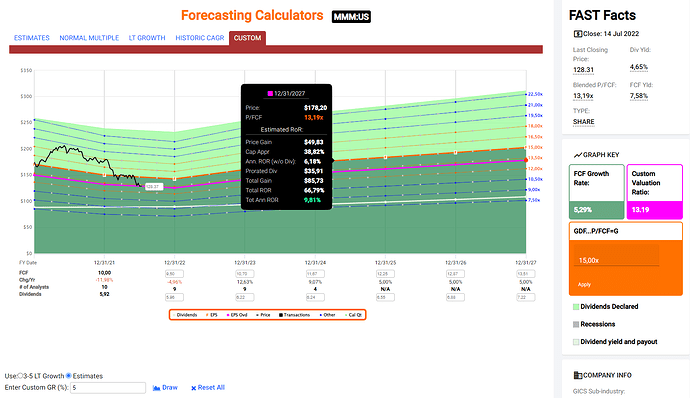Screen dimensions: 690x398
Task: Click the tooltip Price value $178,20
Action: point(316,107)
